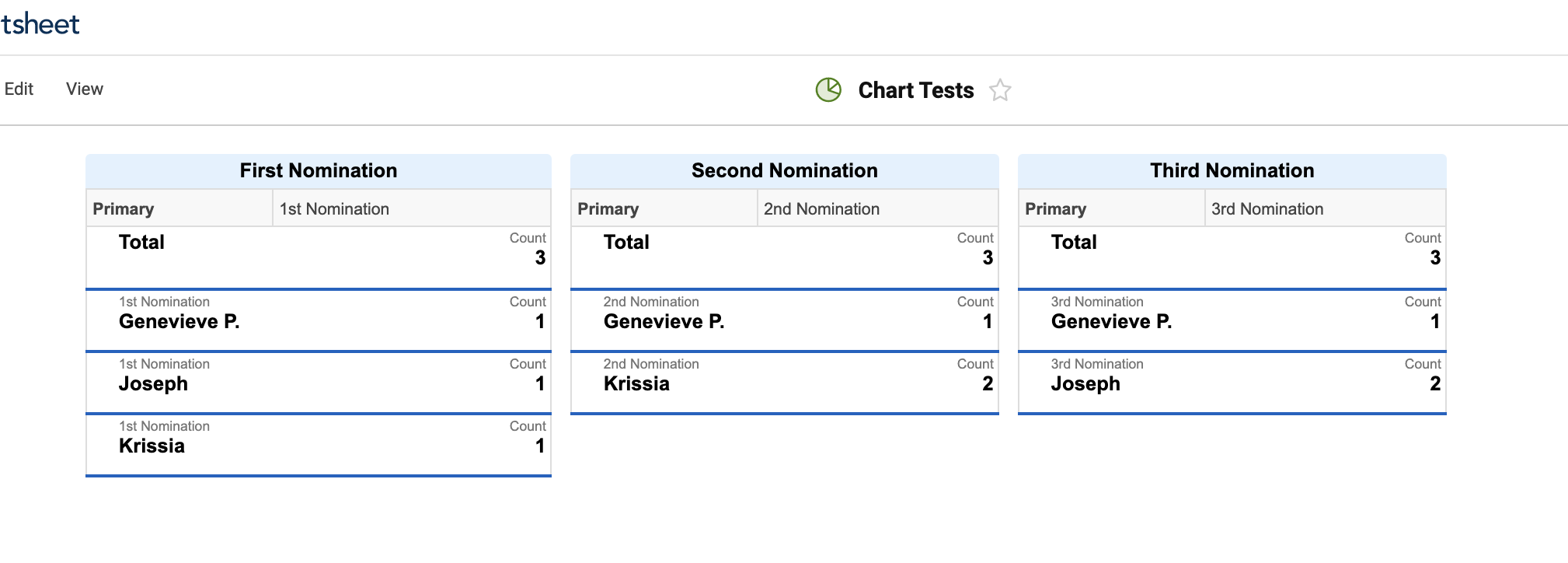Open the Edit menu
The image size is (1568, 563).
click(x=19, y=89)
